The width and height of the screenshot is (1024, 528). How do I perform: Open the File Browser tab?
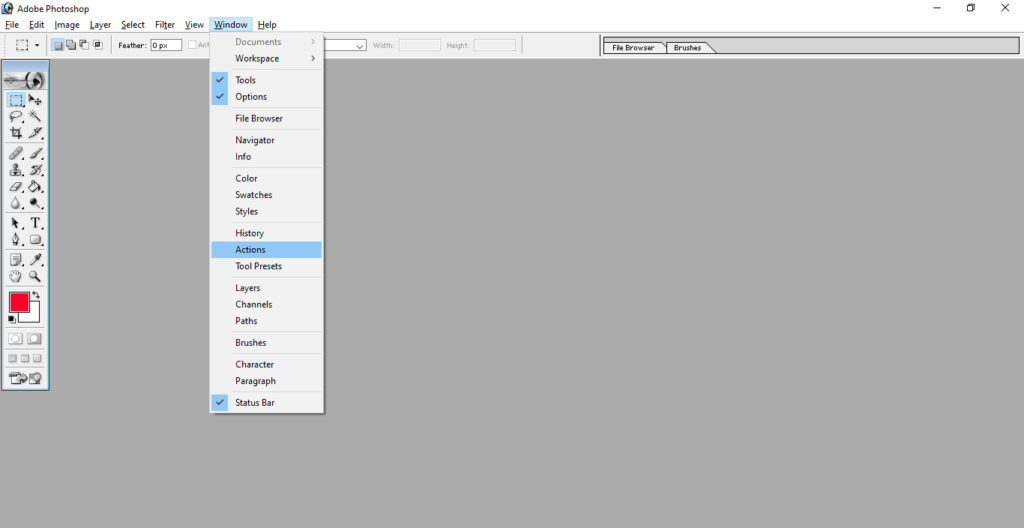(x=633, y=48)
